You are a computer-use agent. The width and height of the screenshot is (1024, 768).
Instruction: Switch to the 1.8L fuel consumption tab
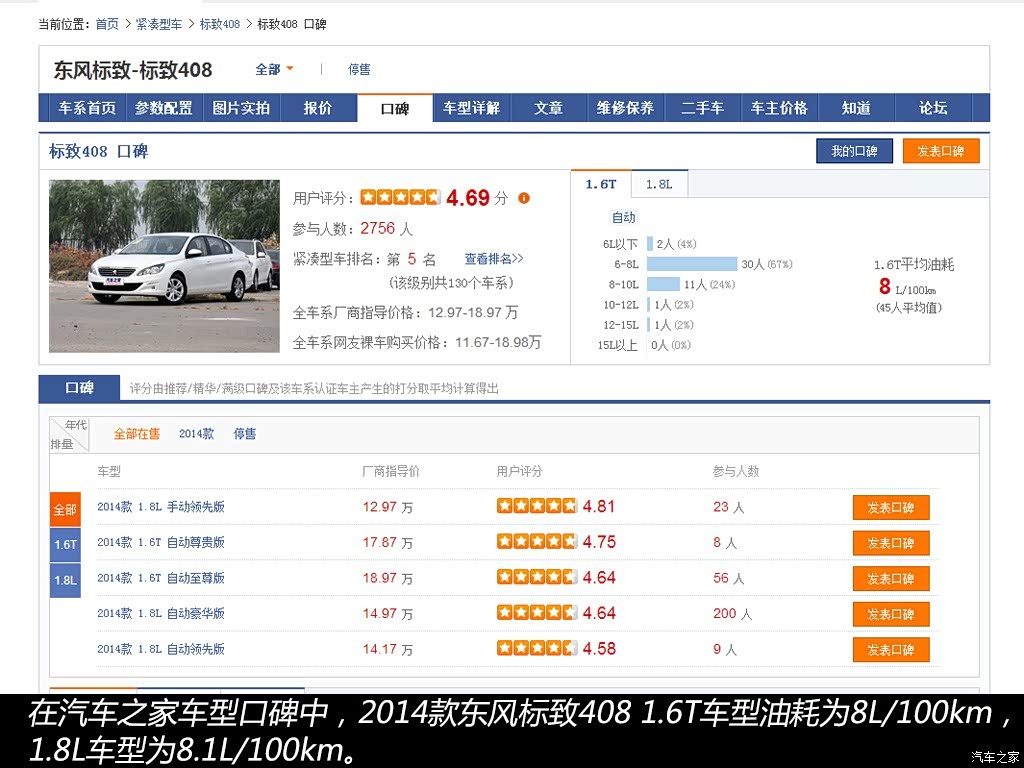[x=659, y=184]
